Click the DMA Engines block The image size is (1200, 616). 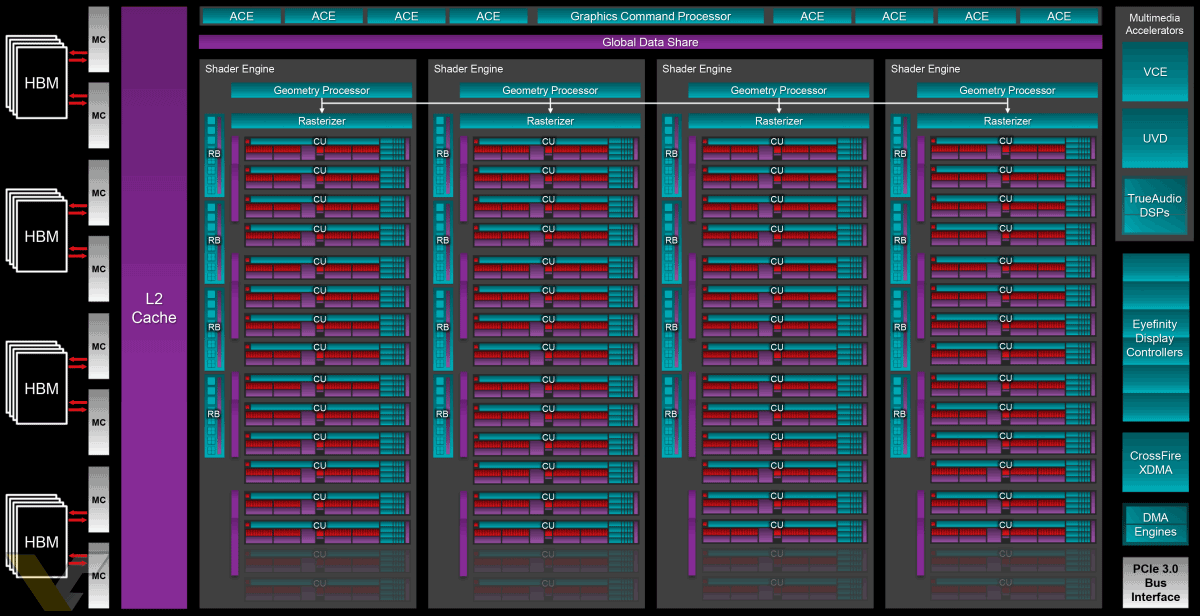1155,524
